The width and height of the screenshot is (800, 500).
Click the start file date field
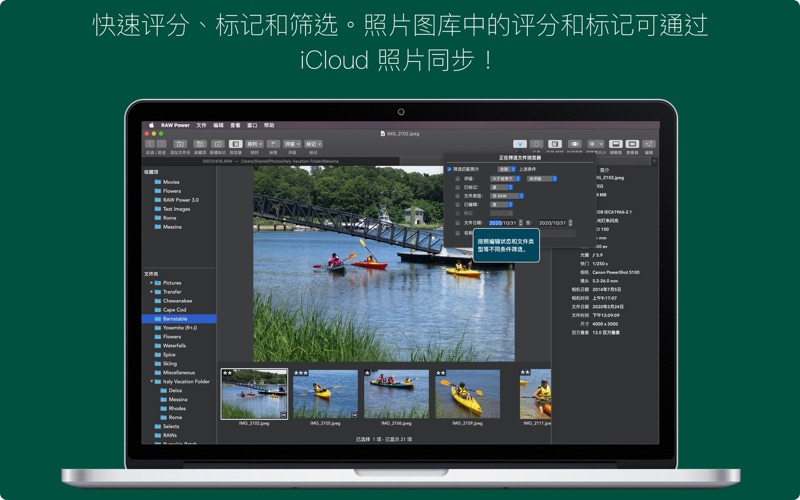[503, 223]
